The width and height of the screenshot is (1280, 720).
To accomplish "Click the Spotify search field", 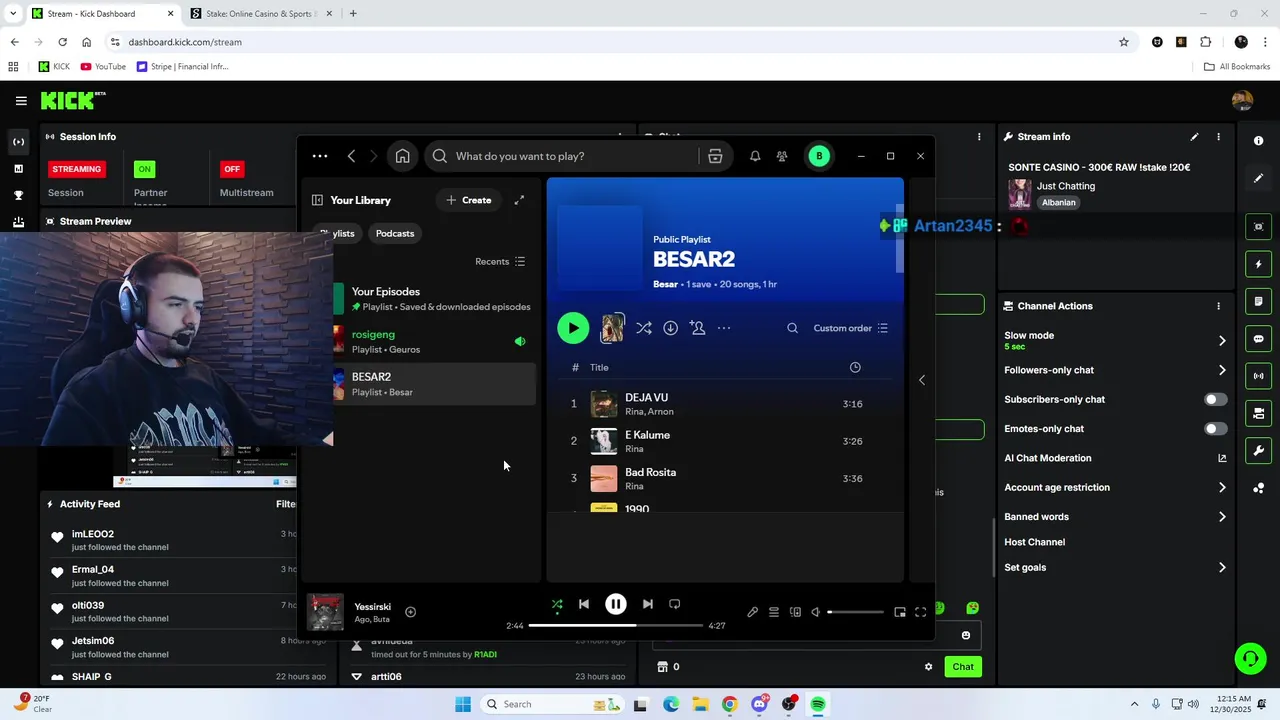I will 575,156.
